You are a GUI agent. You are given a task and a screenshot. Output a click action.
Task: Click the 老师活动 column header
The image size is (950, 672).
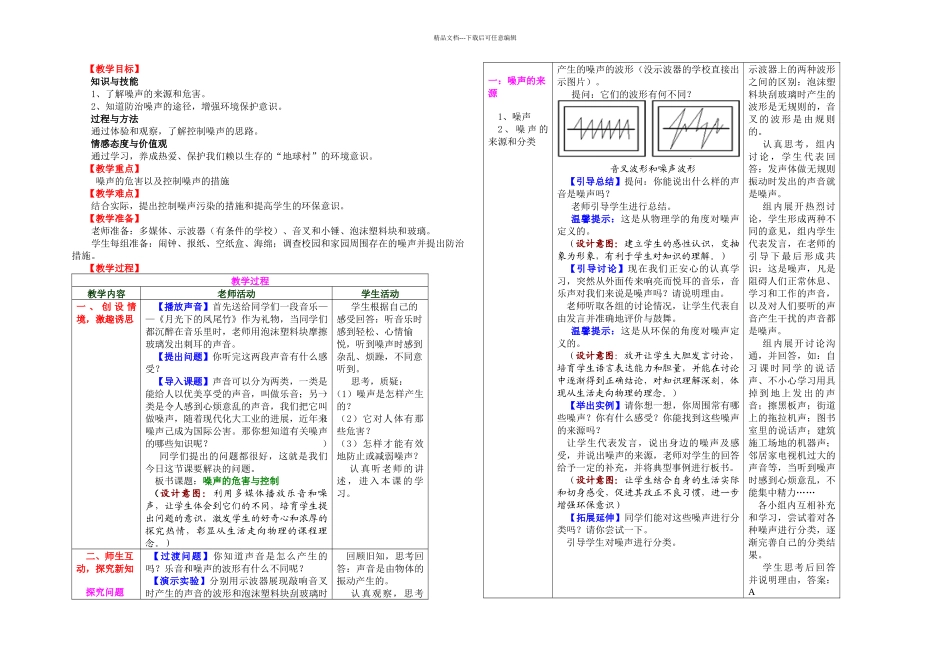click(236, 293)
